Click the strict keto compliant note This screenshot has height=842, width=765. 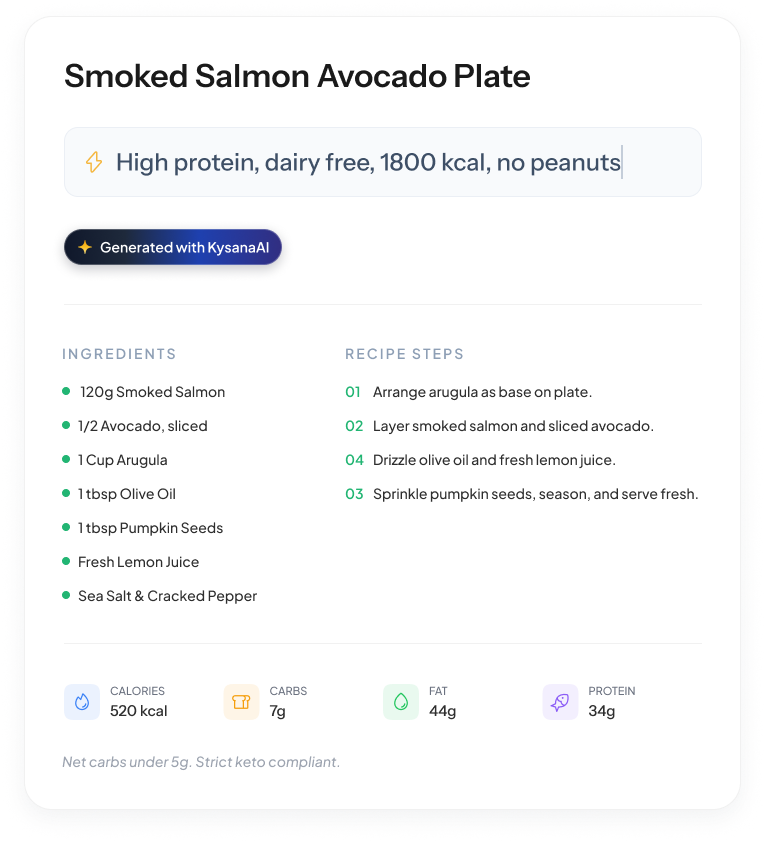[201, 762]
